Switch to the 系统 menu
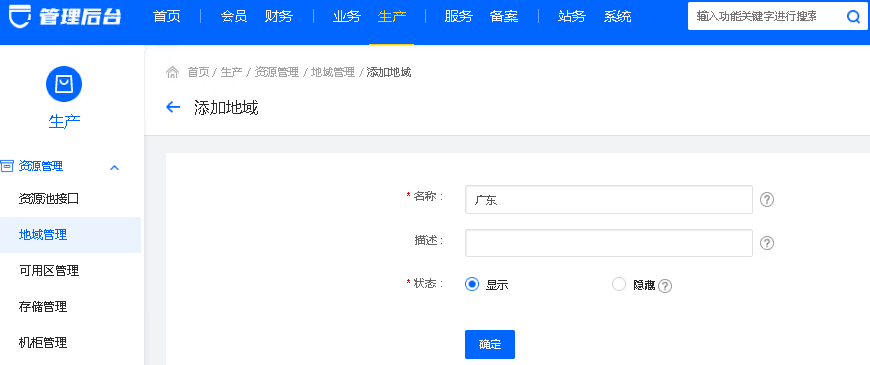This screenshot has height=365, width=870. point(618,17)
